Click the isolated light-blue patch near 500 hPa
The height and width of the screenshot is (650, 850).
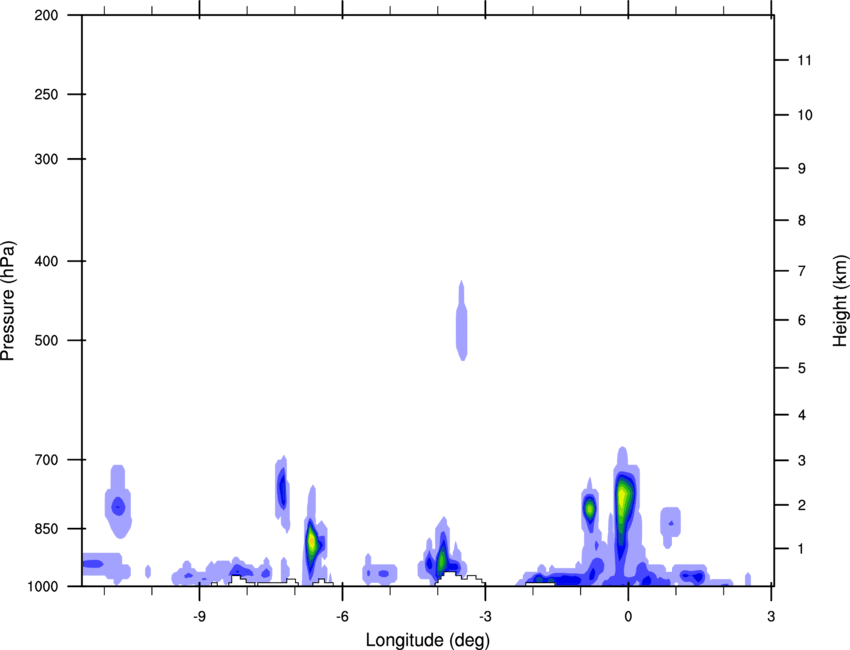[461, 320]
